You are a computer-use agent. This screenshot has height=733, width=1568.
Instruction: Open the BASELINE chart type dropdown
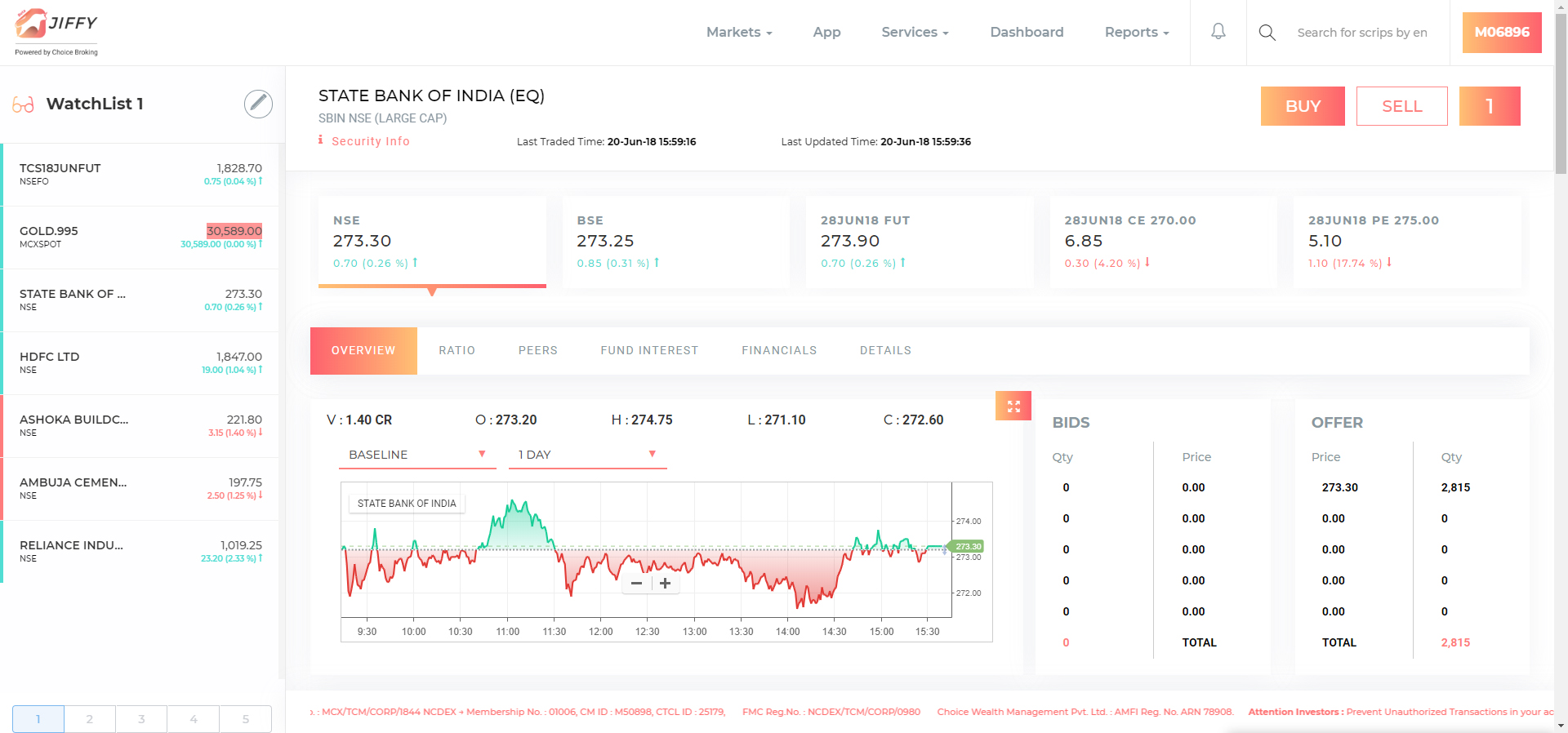(x=417, y=455)
